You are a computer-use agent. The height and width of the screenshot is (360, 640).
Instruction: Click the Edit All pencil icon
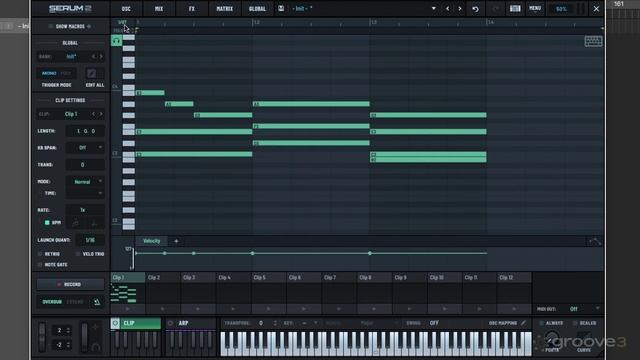91,73
